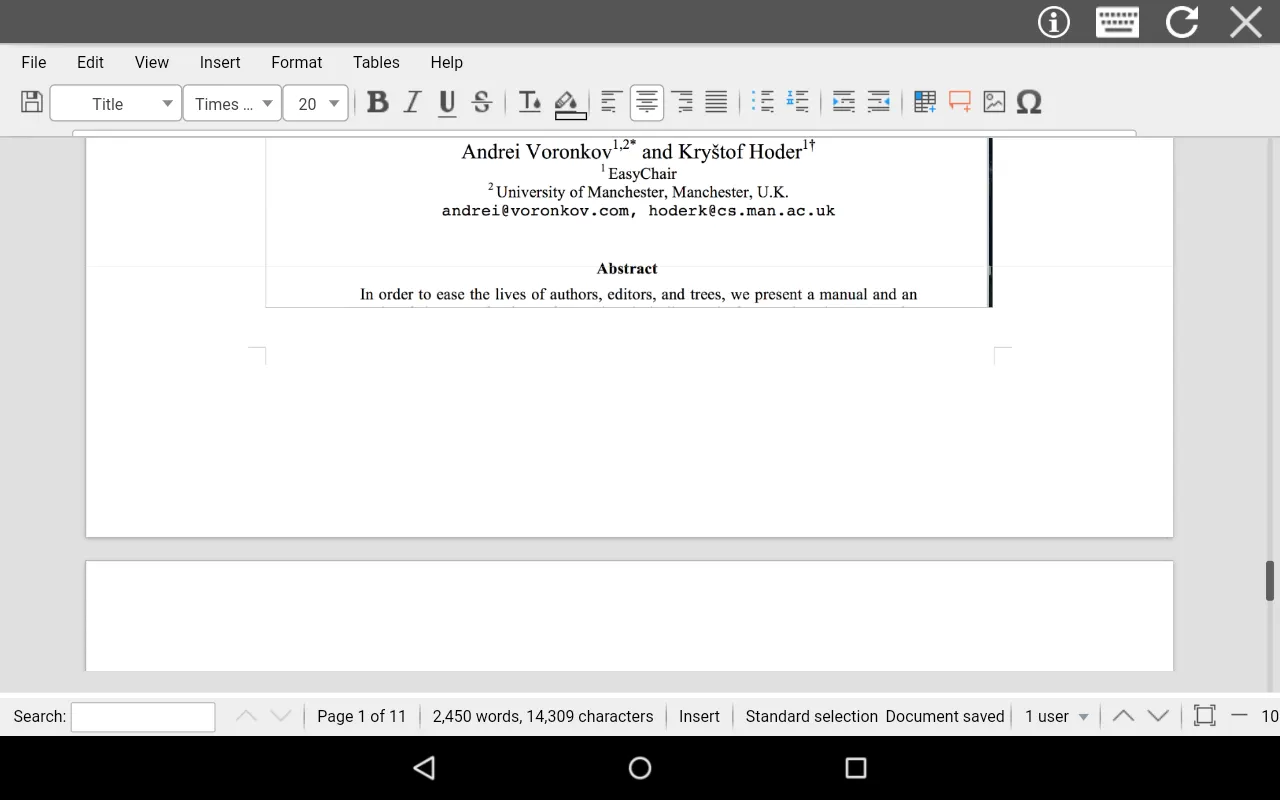Open the info icon in top bar

tap(1054, 22)
